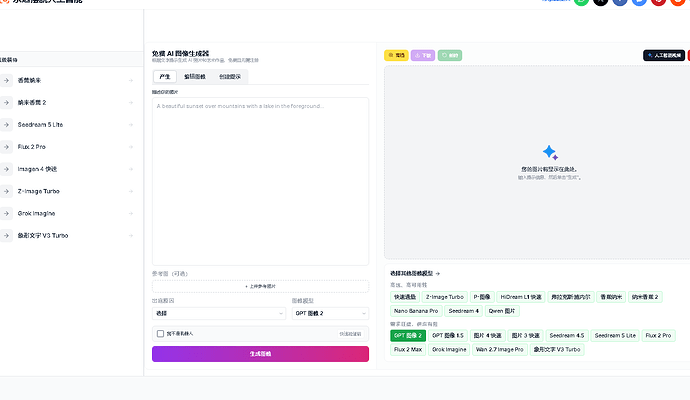This screenshot has height=400, width=690.
Task: Select the Z-Image Turbo chip below the preview
Action: click(444, 297)
